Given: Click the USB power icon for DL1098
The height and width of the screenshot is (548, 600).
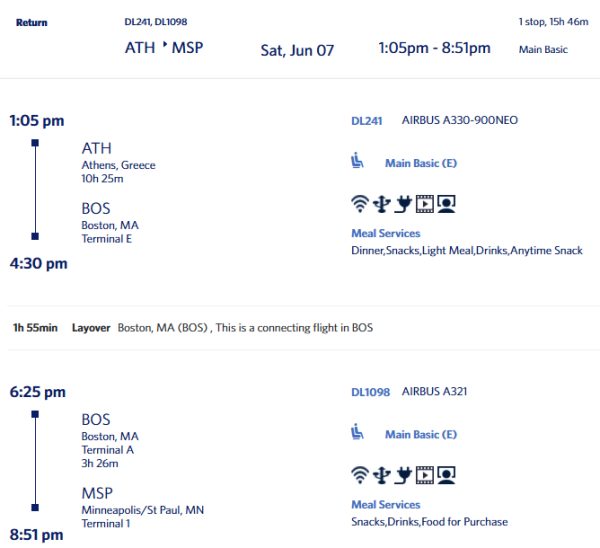Looking at the screenshot, I should pyautogui.click(x=382, y=475).
